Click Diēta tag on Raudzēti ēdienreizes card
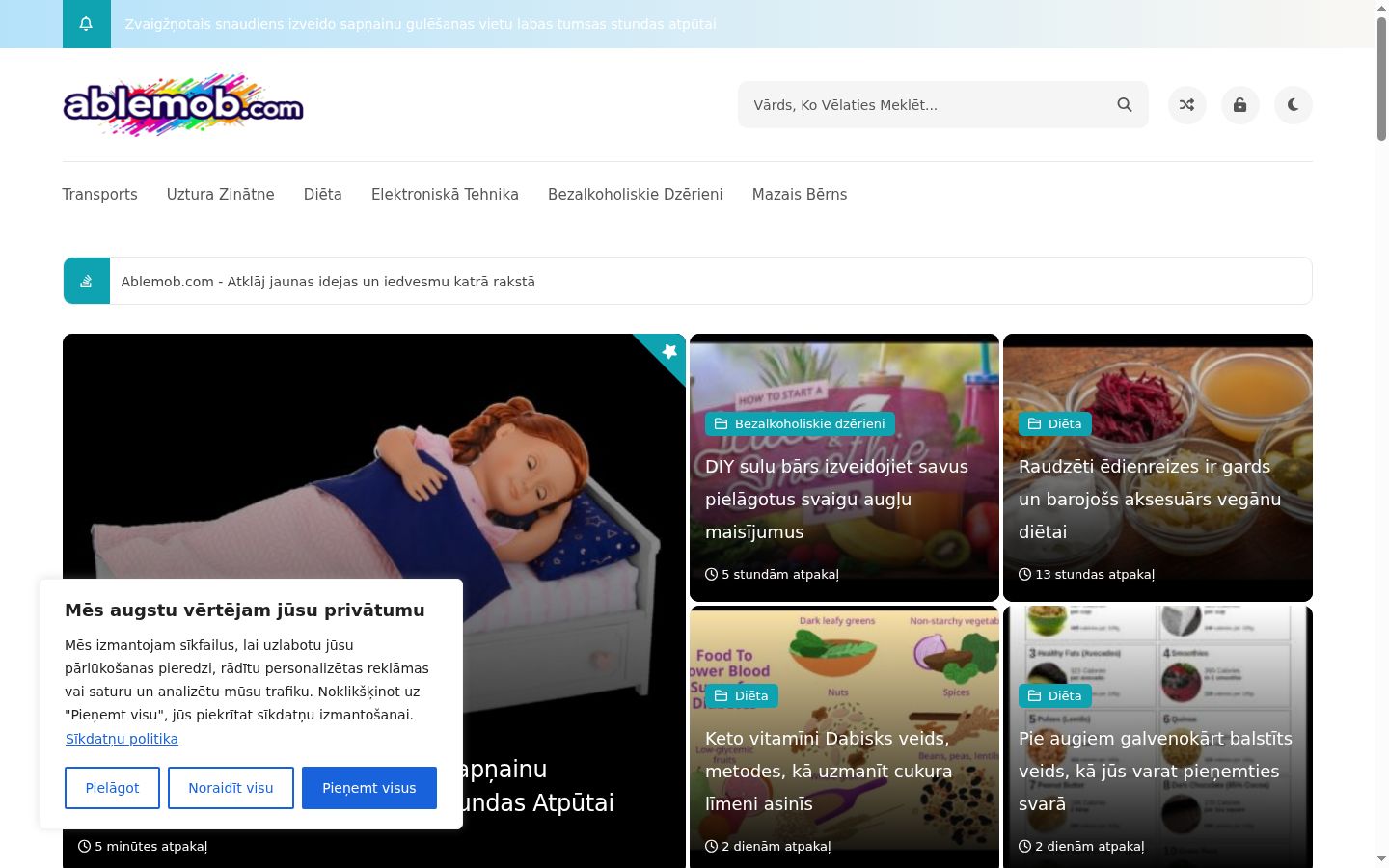This screenshot has height=868, width=1389. pos(1054,423)
